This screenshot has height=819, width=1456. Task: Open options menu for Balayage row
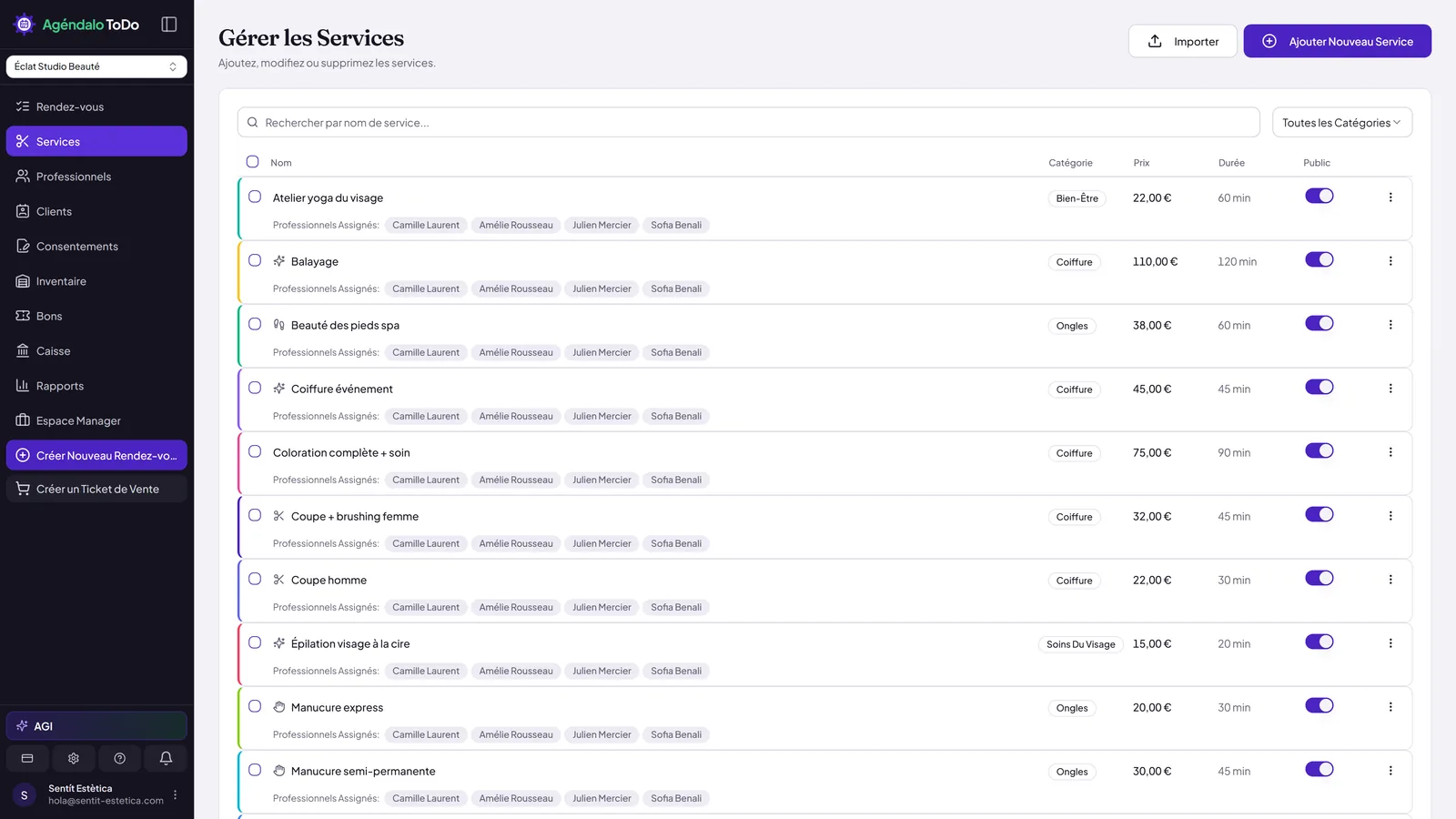[1390, 261]
